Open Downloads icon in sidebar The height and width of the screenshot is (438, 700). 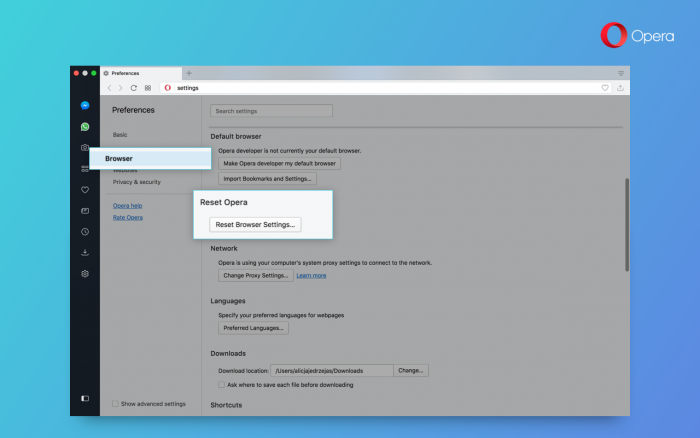pos(85,253)
